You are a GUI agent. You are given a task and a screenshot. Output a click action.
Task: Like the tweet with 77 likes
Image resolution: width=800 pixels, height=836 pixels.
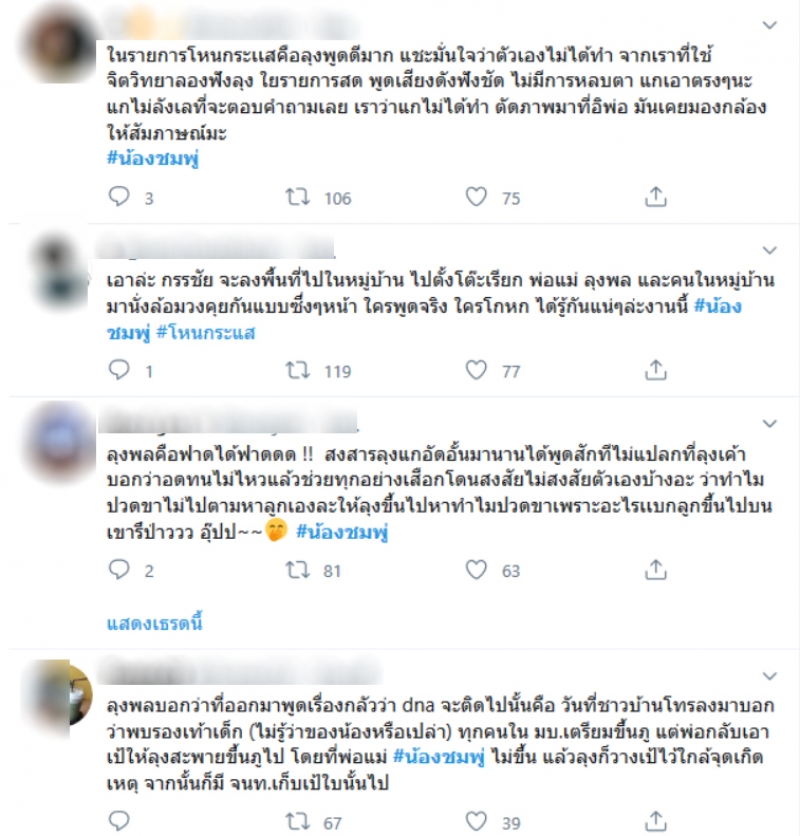click(x=476, y=369)
